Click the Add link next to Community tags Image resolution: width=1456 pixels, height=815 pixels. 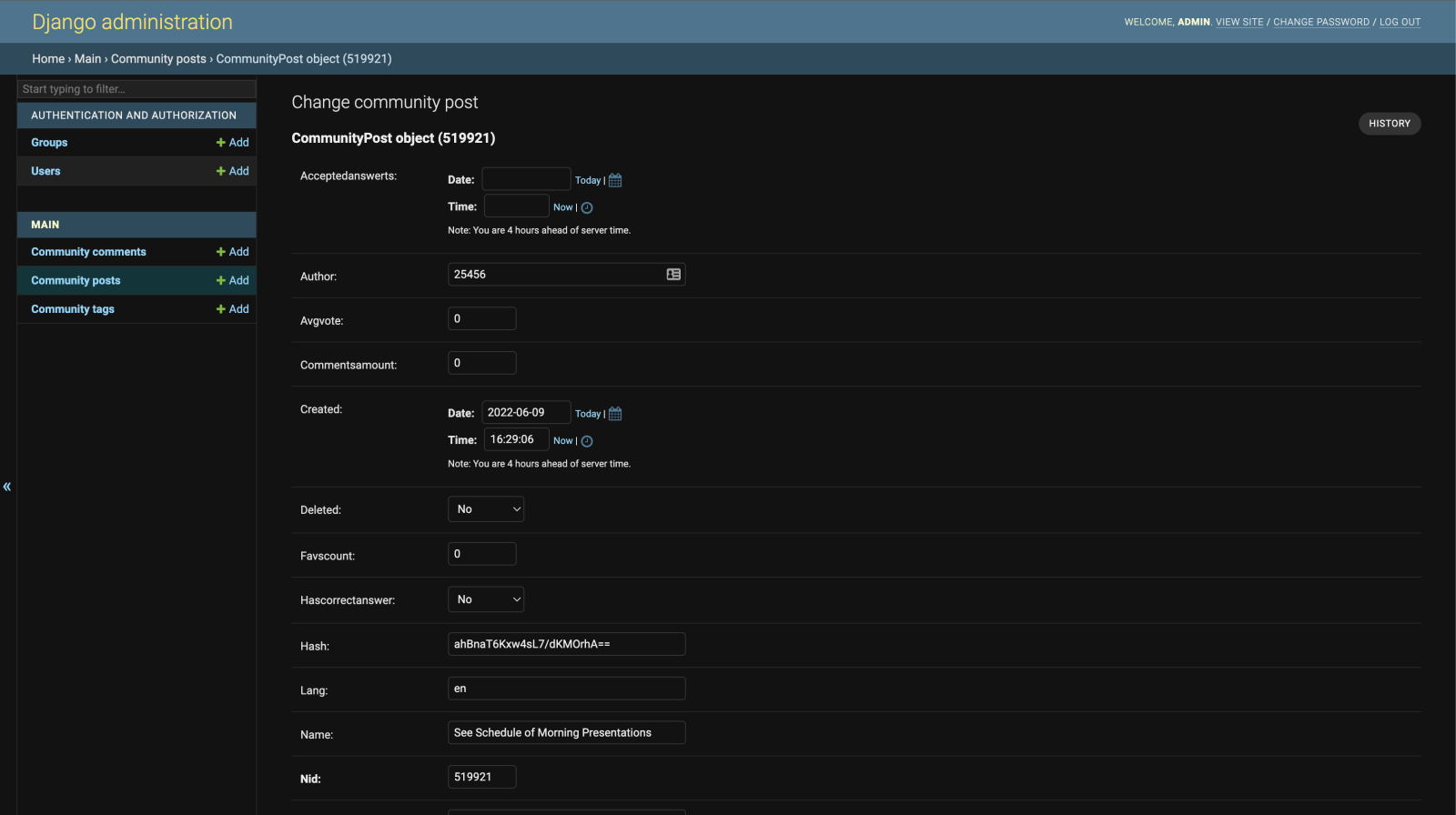233,309
